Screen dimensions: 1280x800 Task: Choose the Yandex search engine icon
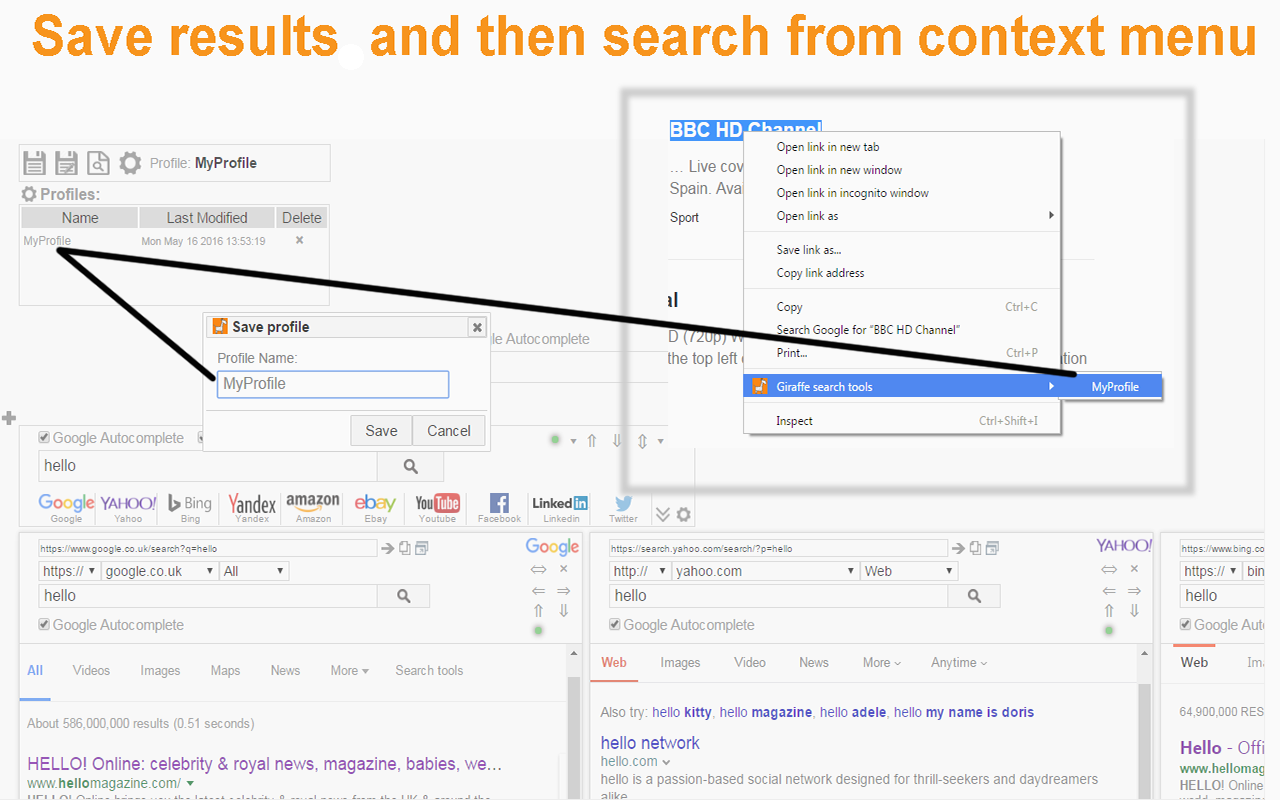(x=252, y=507)
